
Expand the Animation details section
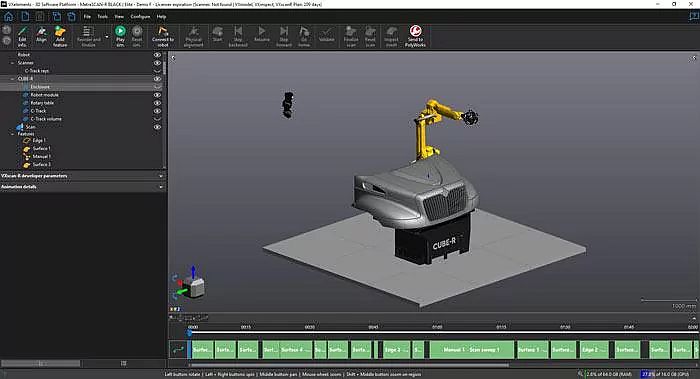83,187
